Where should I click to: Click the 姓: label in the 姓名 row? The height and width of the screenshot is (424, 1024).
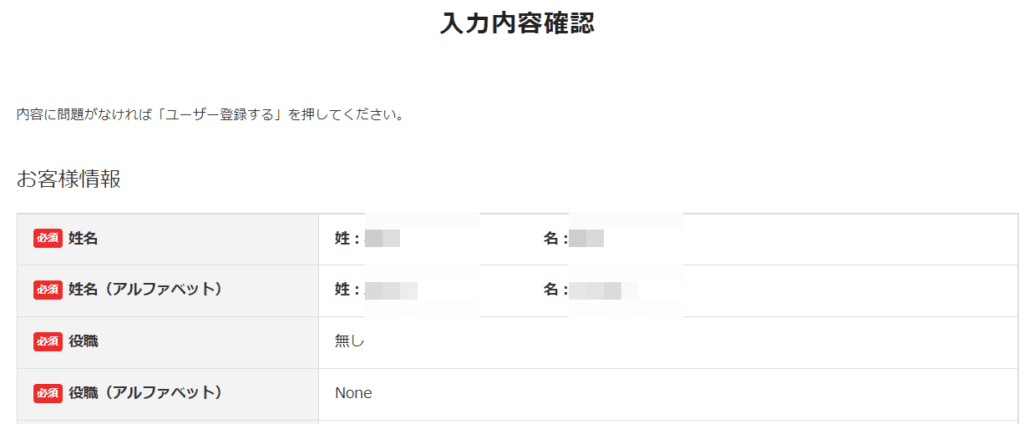(347, 238)
